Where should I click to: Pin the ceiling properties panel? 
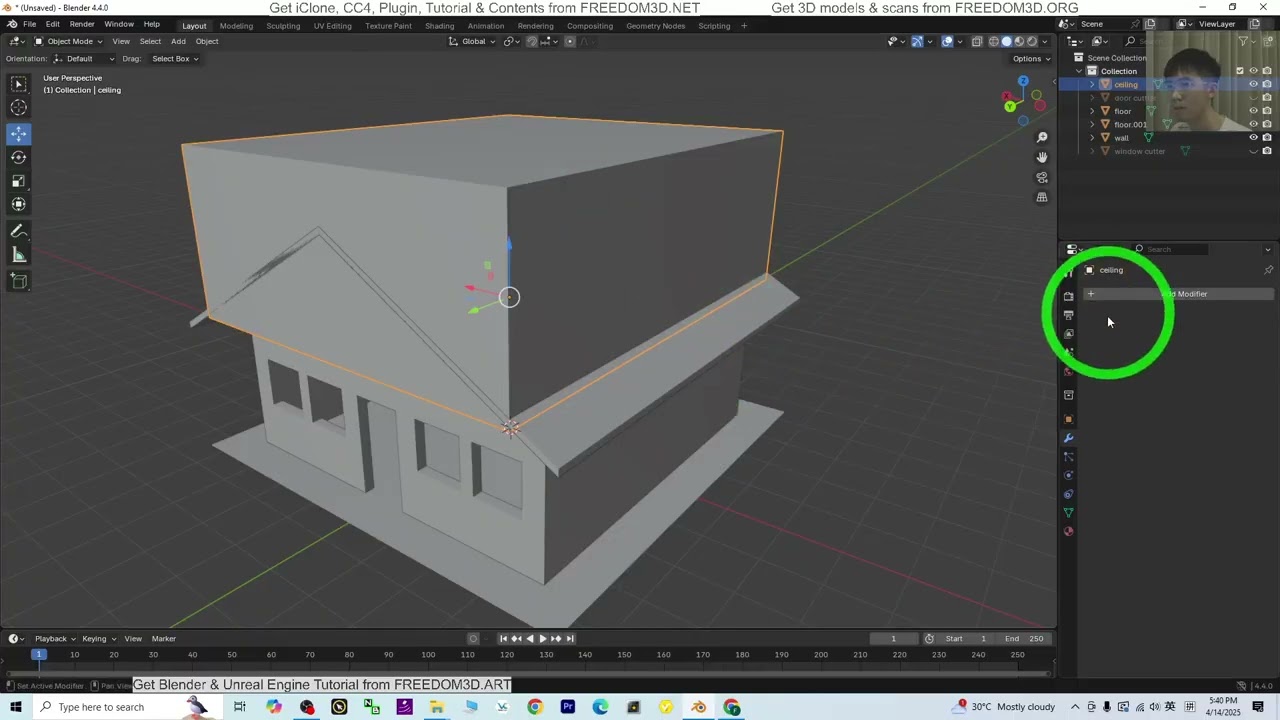1268,270
